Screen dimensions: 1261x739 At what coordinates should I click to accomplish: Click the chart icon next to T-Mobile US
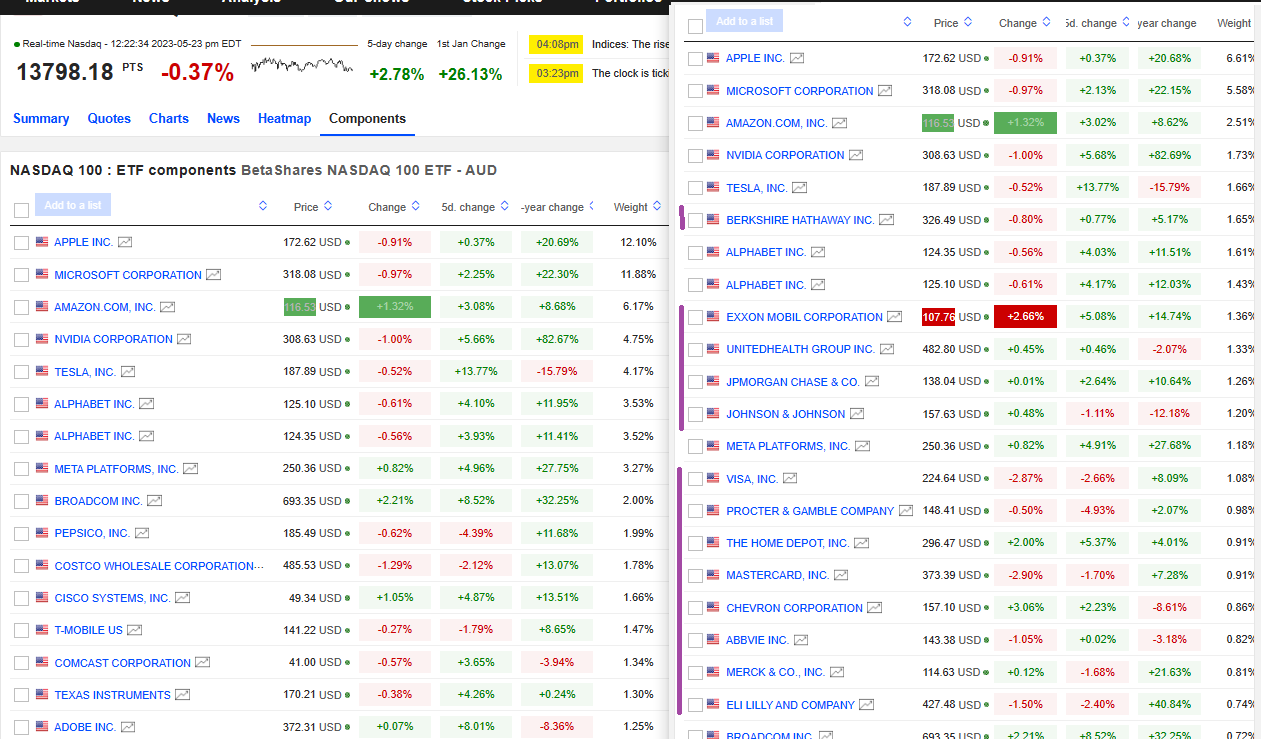[135, 630]
